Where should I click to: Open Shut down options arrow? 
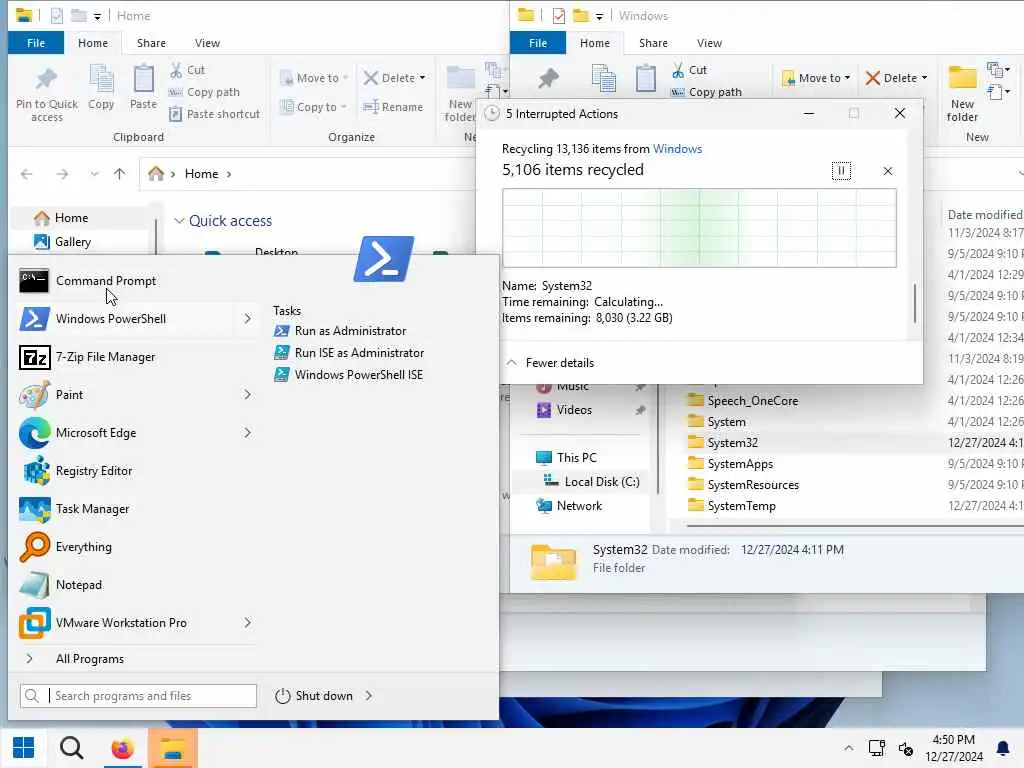point(369,696)
